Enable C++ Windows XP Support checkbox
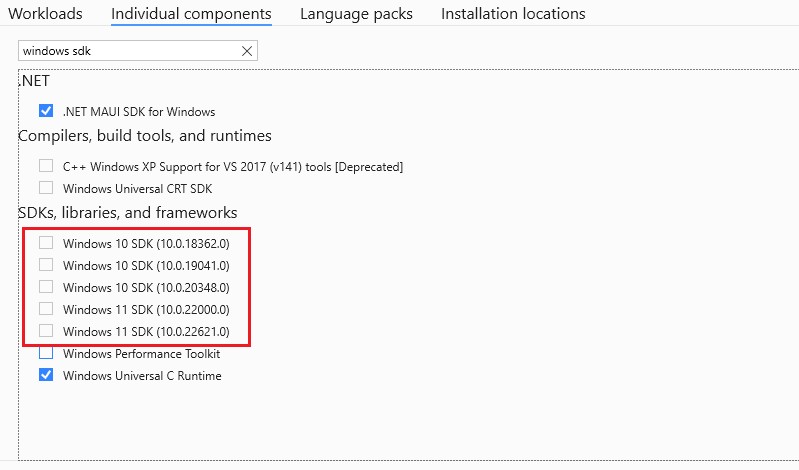The width and height of the screenshot is (799, 470). click(46, 166)
